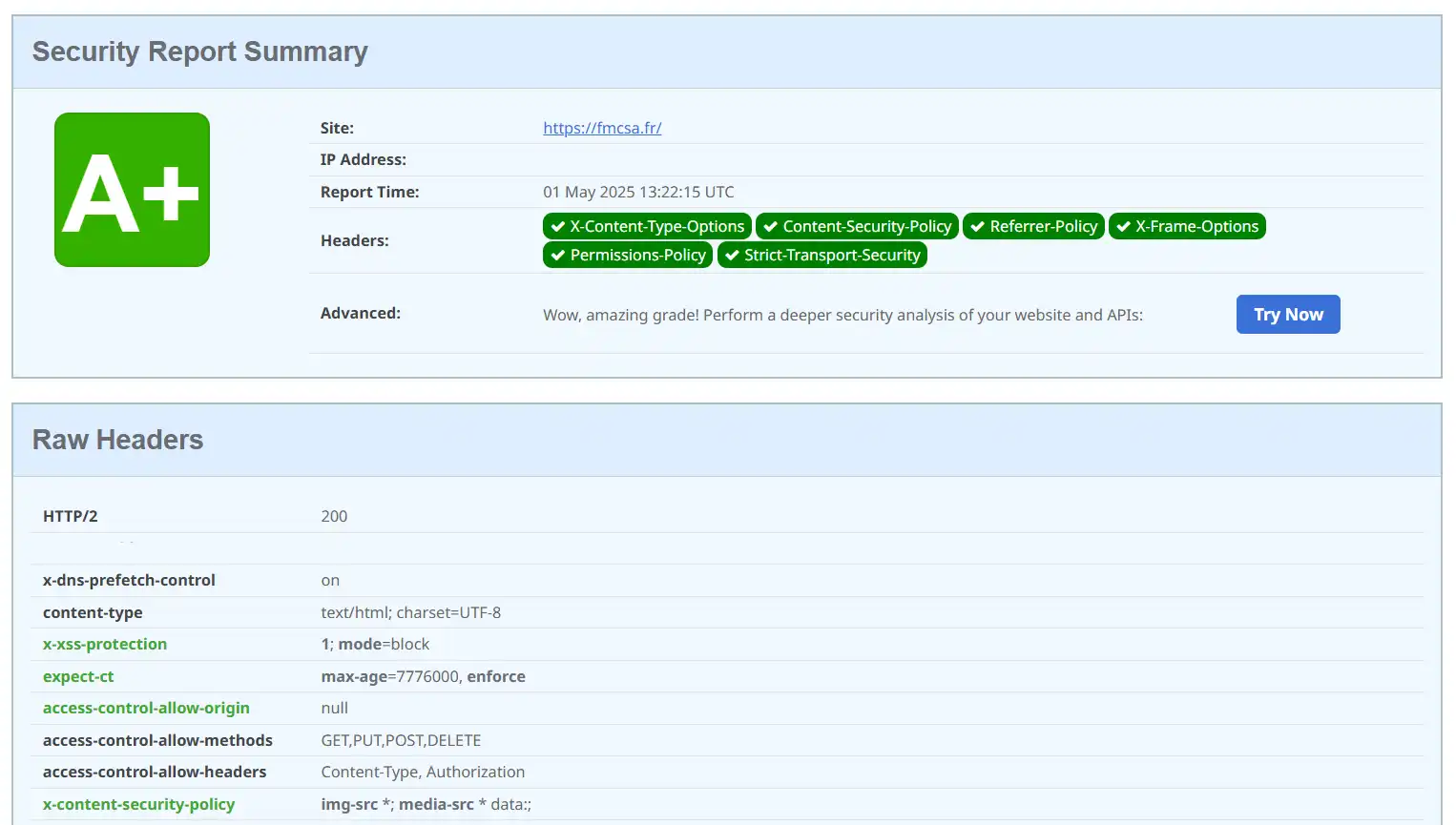This screenshot has height=825, width=1456.
Task: Click the Content-Type, Authorization value
Action: tap(423, 772)
